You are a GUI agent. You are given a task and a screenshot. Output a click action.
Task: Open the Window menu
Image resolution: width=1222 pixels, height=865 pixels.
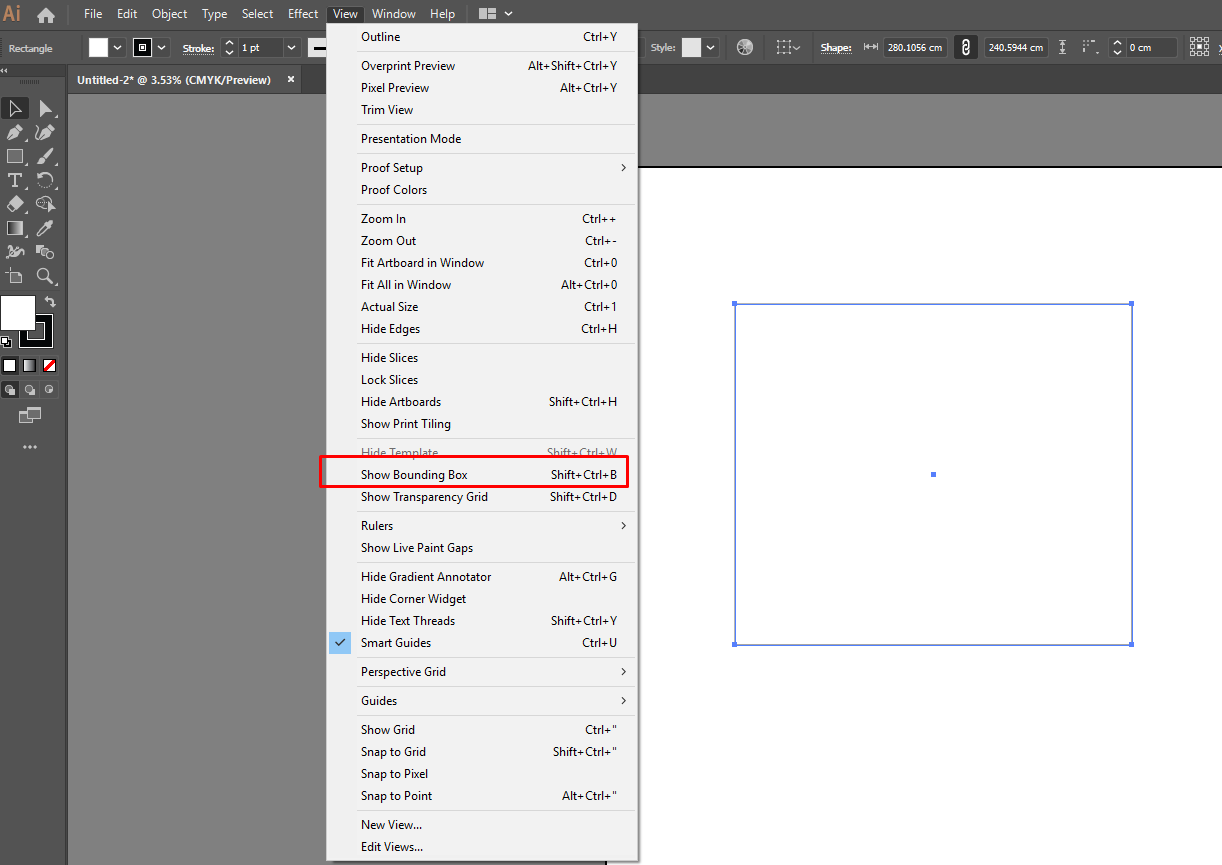pos(393,13)
